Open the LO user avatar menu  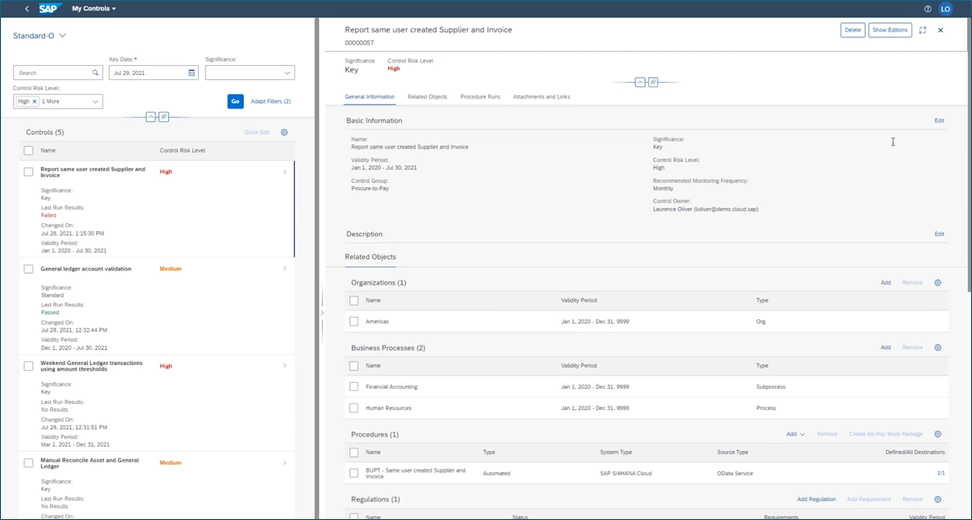point(945,9)
